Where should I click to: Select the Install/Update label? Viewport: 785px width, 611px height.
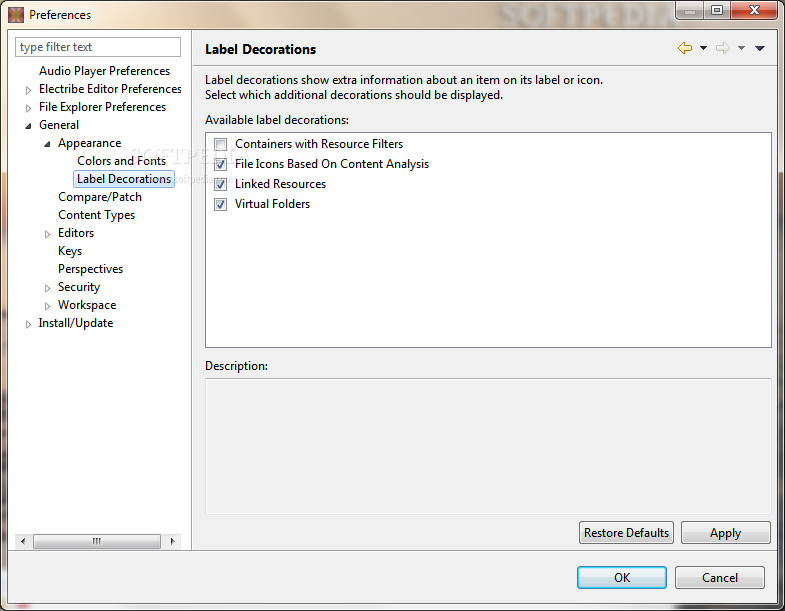pyautogui.click(x=76, y=323)
